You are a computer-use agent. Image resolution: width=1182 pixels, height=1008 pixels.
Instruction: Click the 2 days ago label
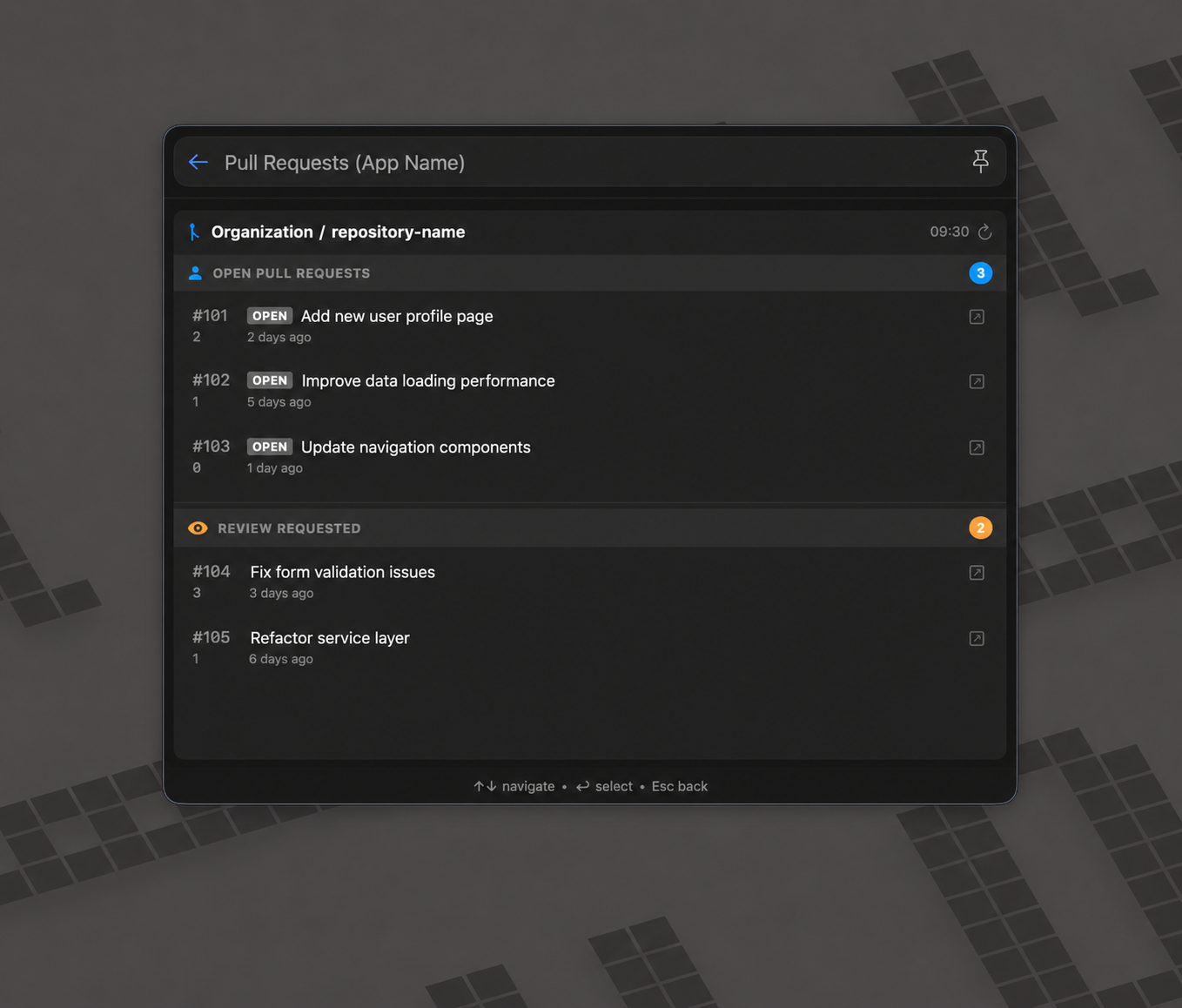coord(279,337)
